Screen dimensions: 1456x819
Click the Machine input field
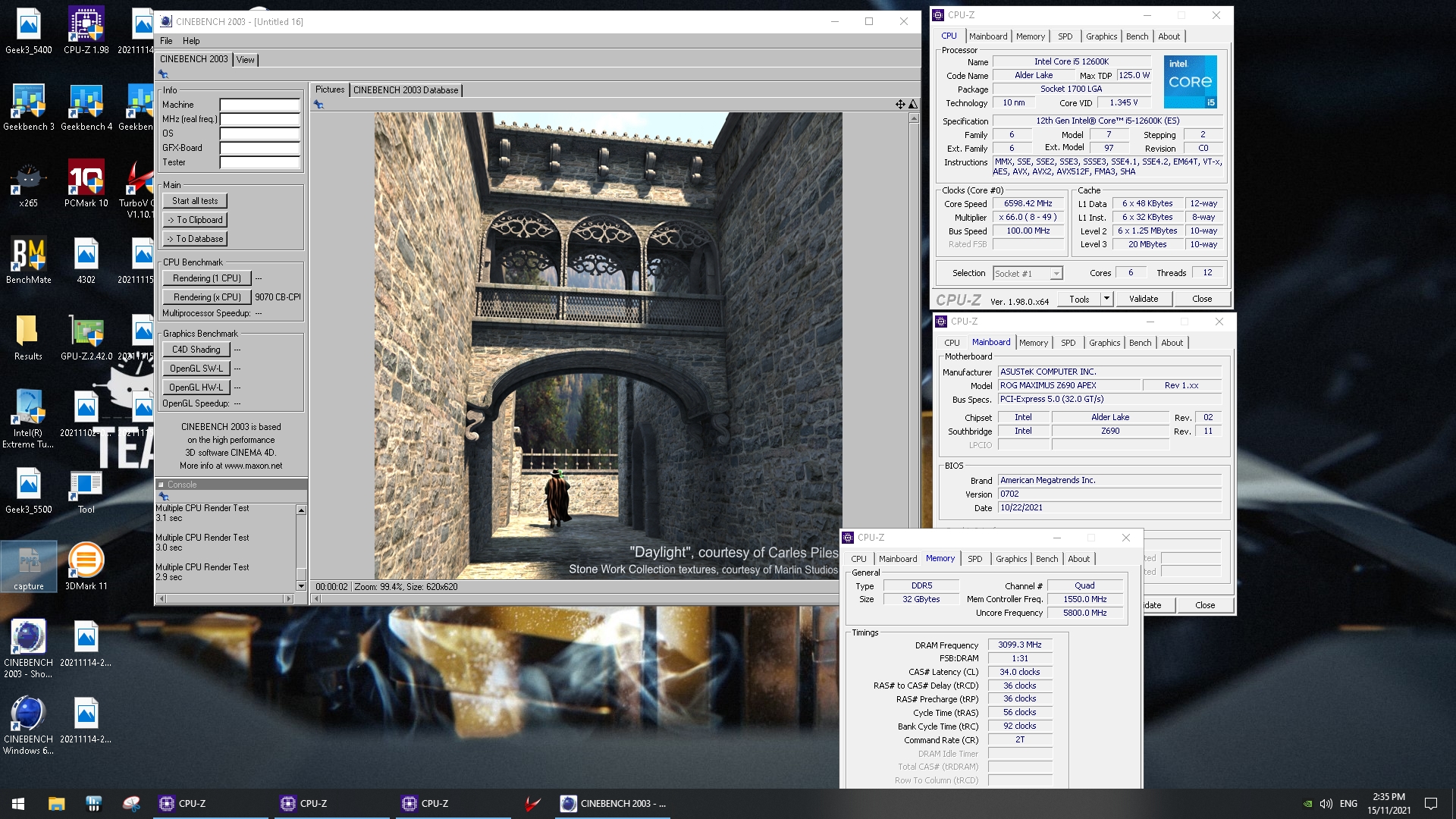260,105
